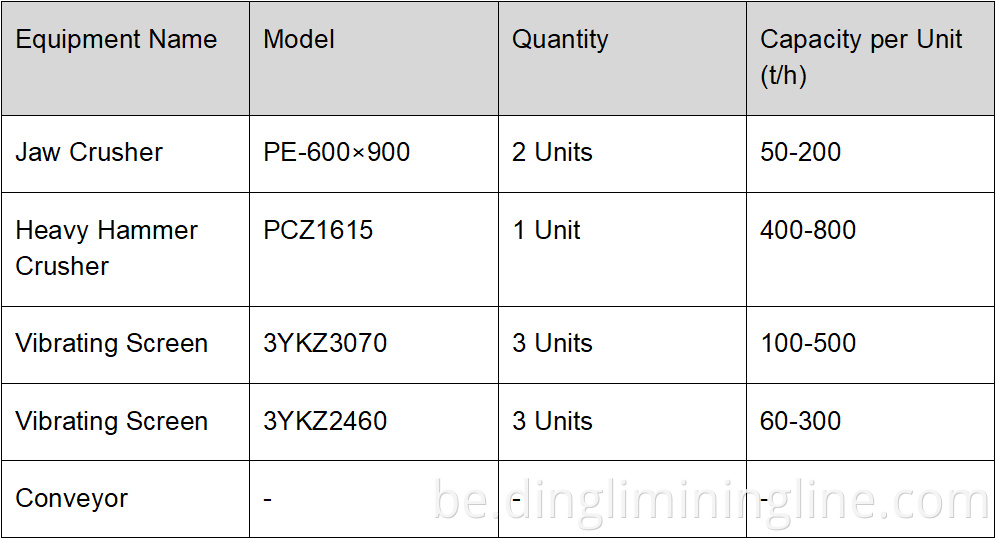
Task: Select the Capacity per Unit header
Action: 860,57
